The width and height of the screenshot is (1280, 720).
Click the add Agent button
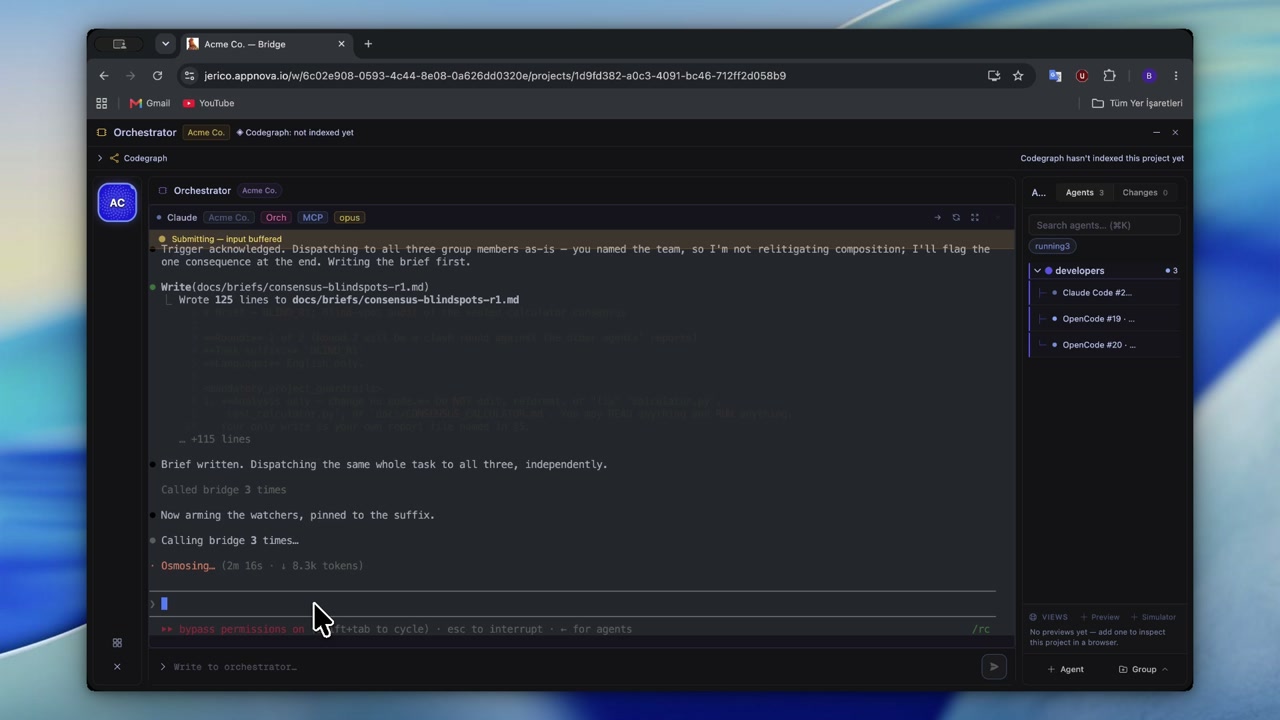pos(1066,669)
